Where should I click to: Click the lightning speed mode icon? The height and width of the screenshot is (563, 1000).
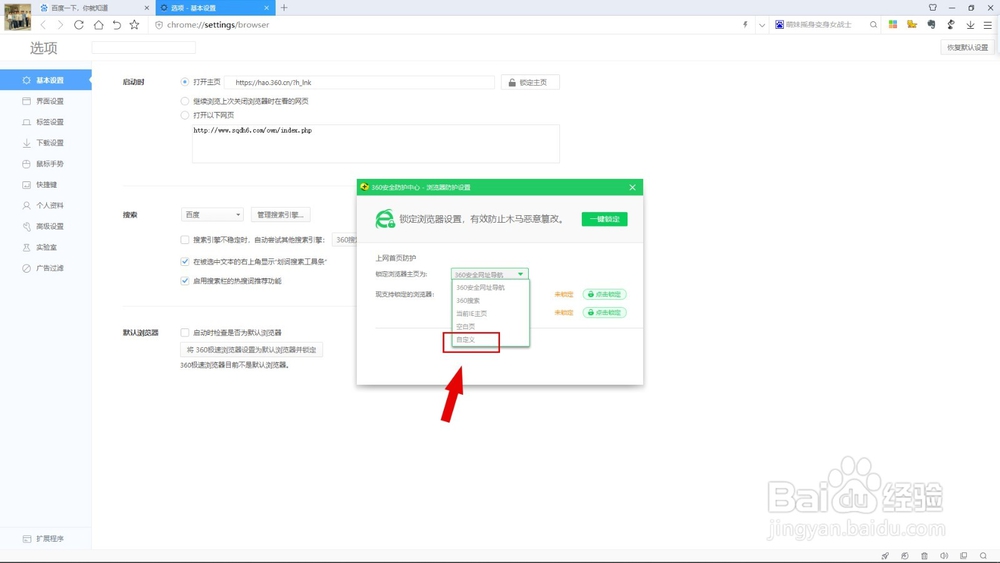pyautogui.click(x=745, y=25)
